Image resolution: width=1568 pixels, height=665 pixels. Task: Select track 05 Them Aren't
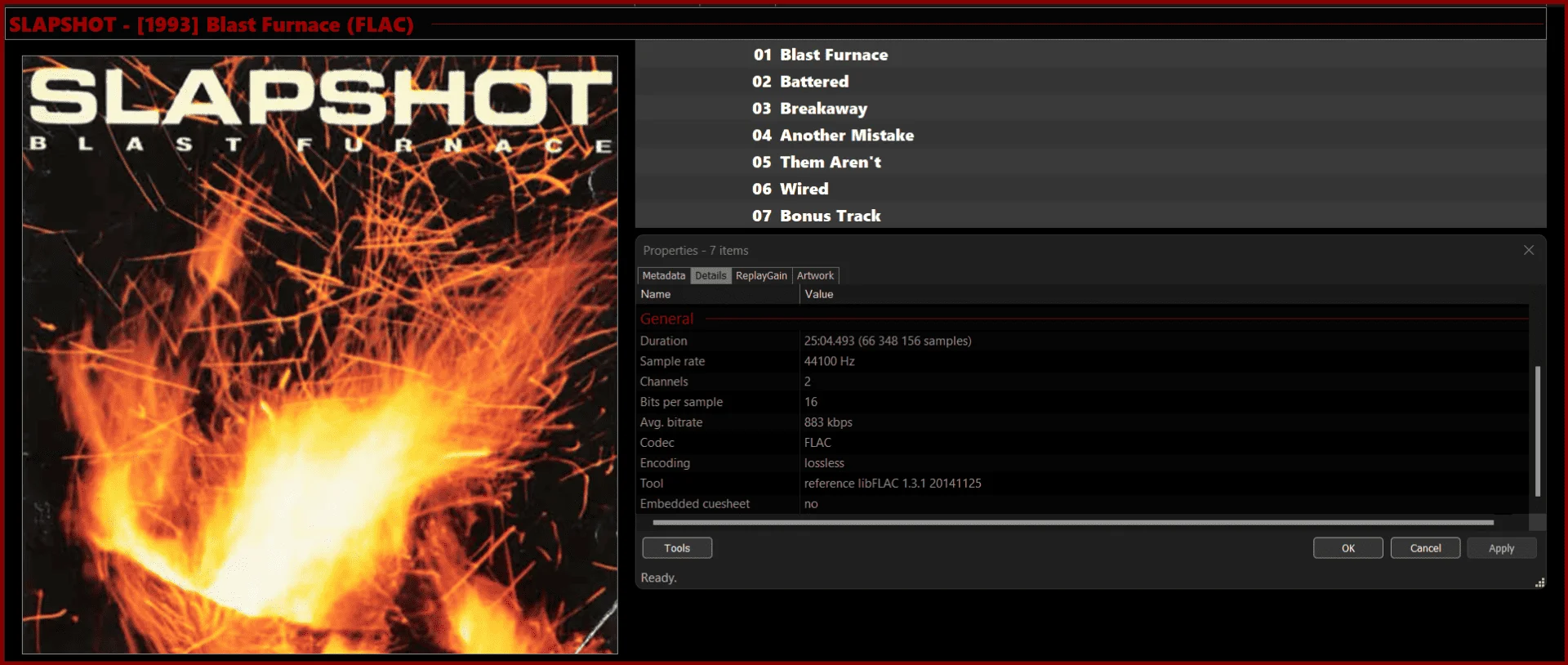pyautogui.click(x=1091, y=163)
